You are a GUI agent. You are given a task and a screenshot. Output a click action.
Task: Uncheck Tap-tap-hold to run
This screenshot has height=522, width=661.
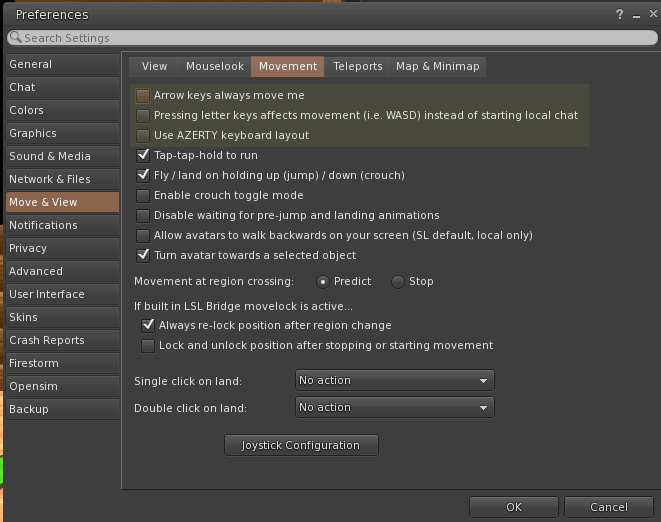point(143,156)
